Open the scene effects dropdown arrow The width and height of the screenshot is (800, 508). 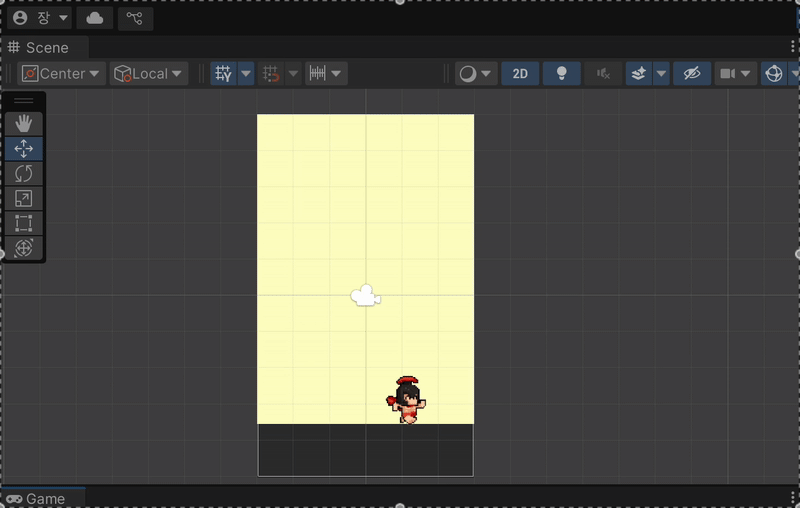tap(661, 73)
